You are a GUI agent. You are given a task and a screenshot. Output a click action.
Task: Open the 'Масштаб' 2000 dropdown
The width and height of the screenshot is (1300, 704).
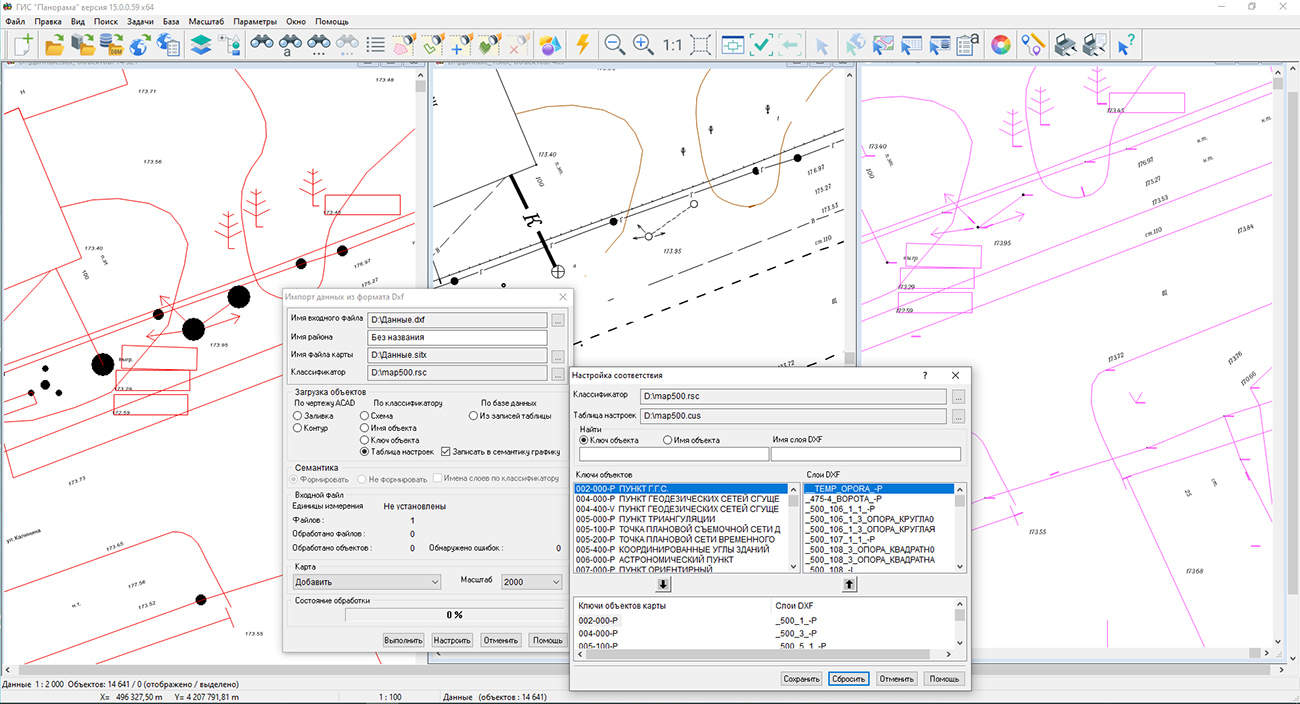(531, 582)
